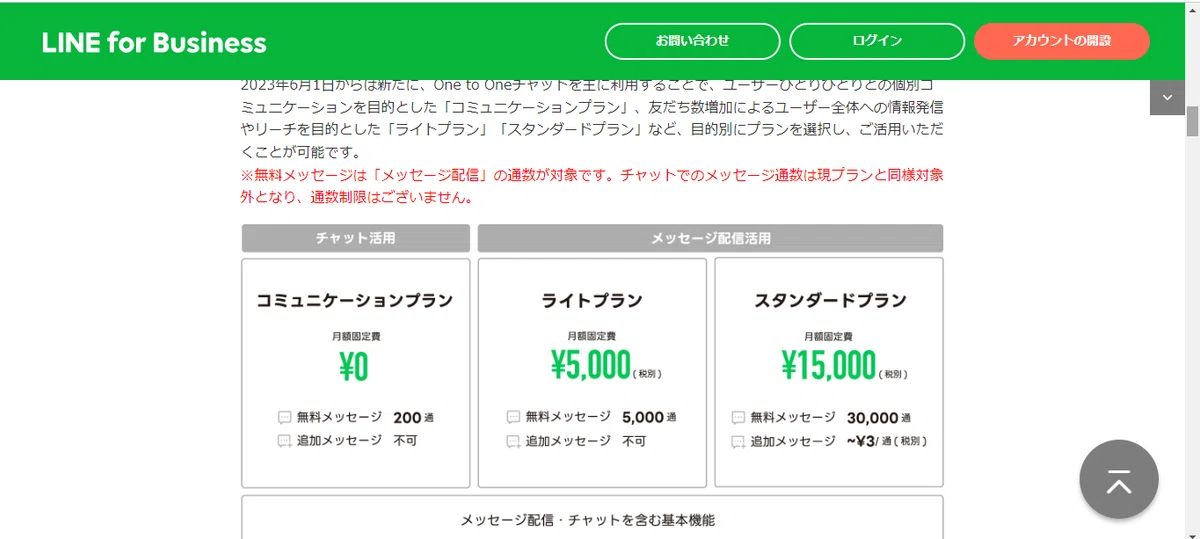Viewport: 1200px width, 539px height.
Task: Click the page vertical scrollbar thumb
Action: [x=1192, y=121]
